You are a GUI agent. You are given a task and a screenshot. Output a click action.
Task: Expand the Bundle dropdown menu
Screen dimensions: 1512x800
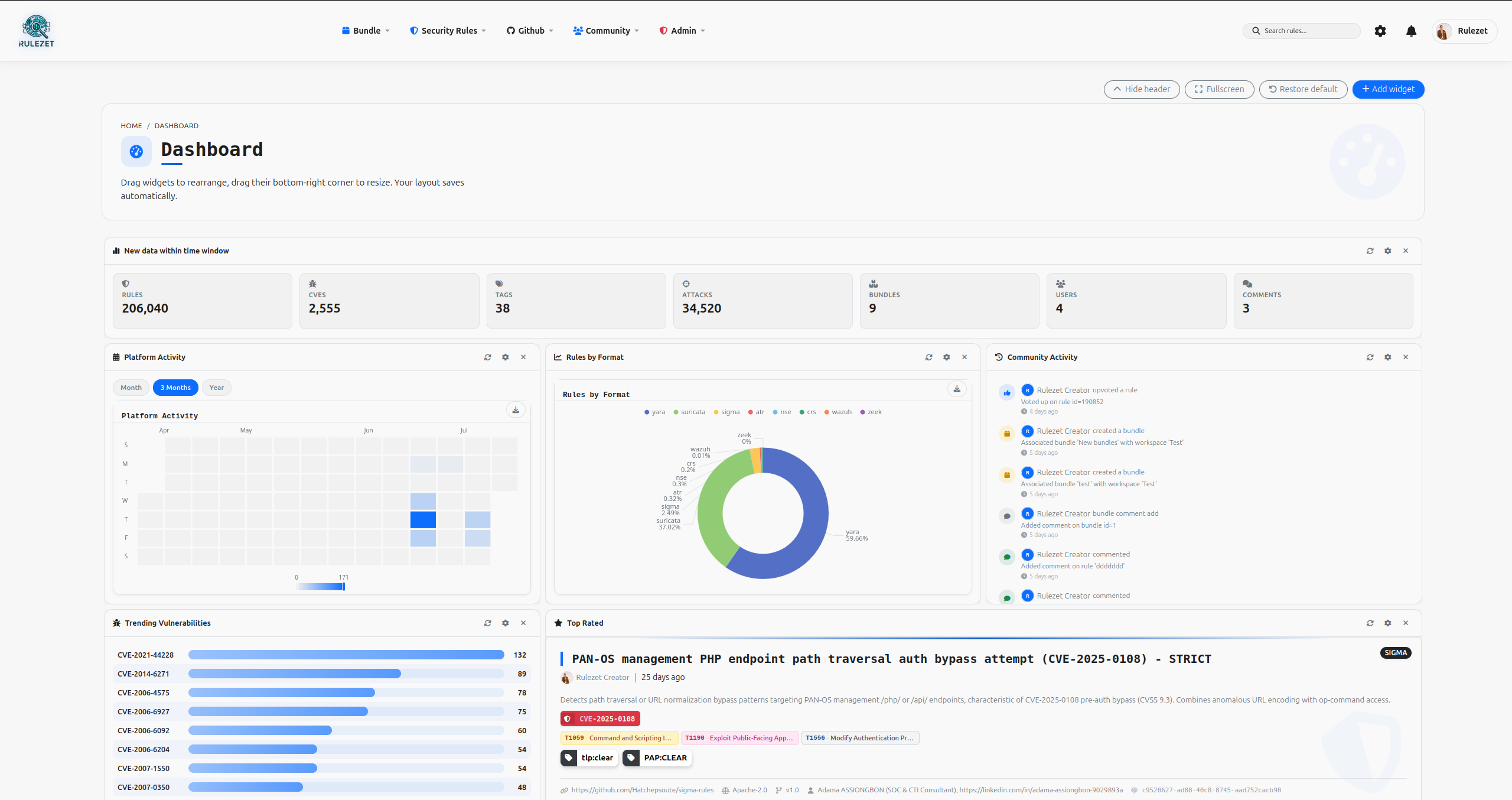[366, 31]
